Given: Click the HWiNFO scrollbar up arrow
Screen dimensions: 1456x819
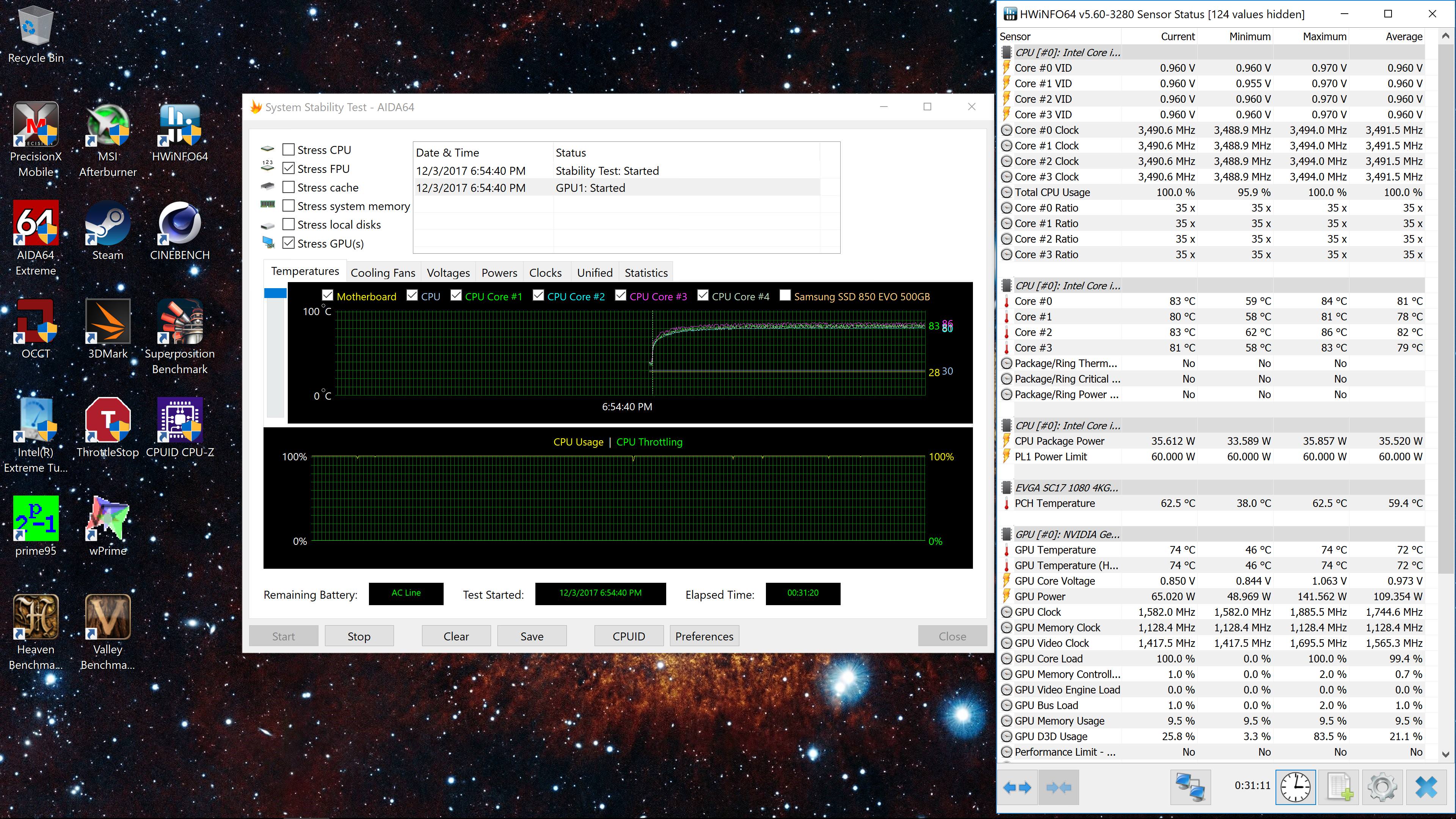Looking at the screenshot, I should (x=1445, y=36).
